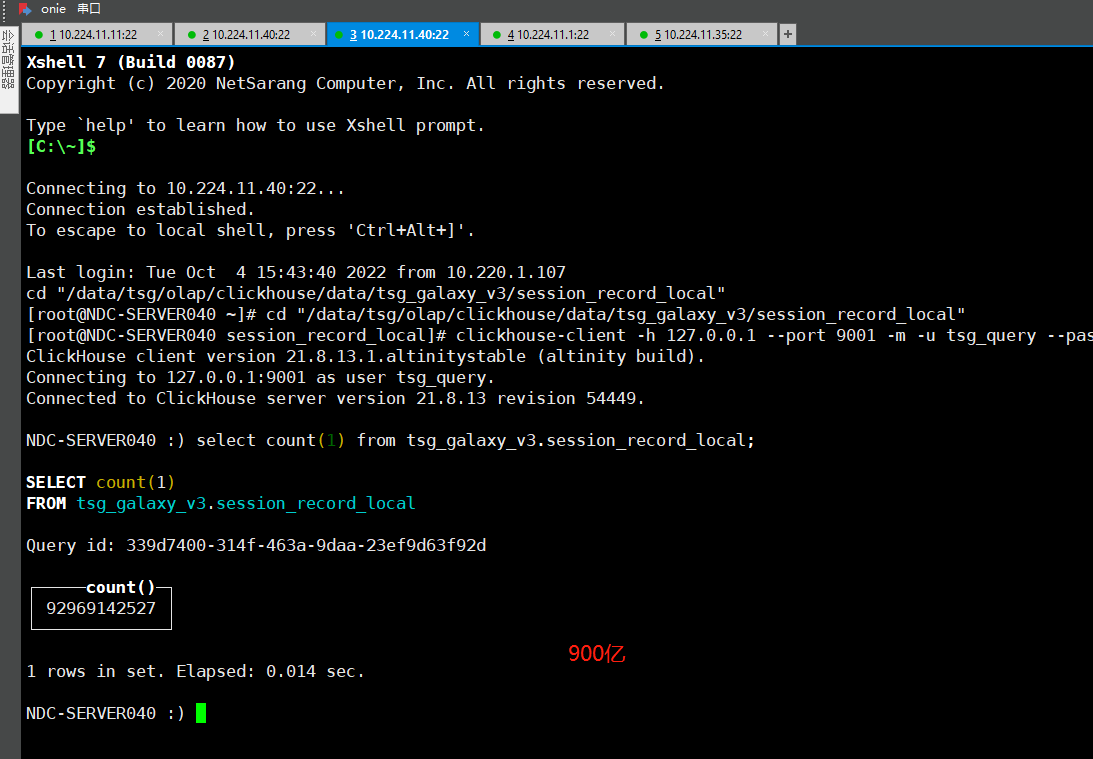
Task: Click the onie quick-launch icon
Action: click(26, 9)
